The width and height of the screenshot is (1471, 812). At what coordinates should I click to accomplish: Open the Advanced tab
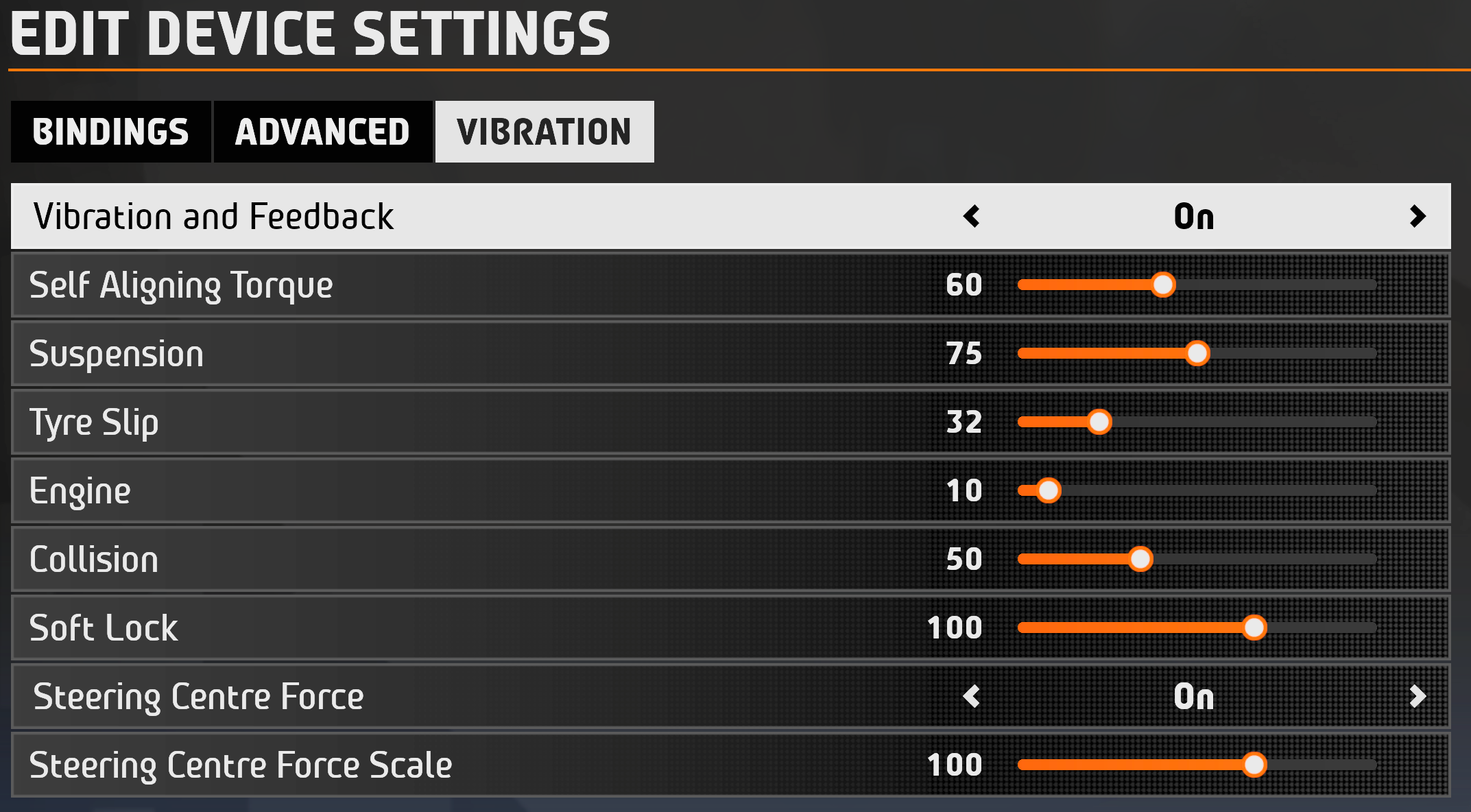tap(322, 132)
